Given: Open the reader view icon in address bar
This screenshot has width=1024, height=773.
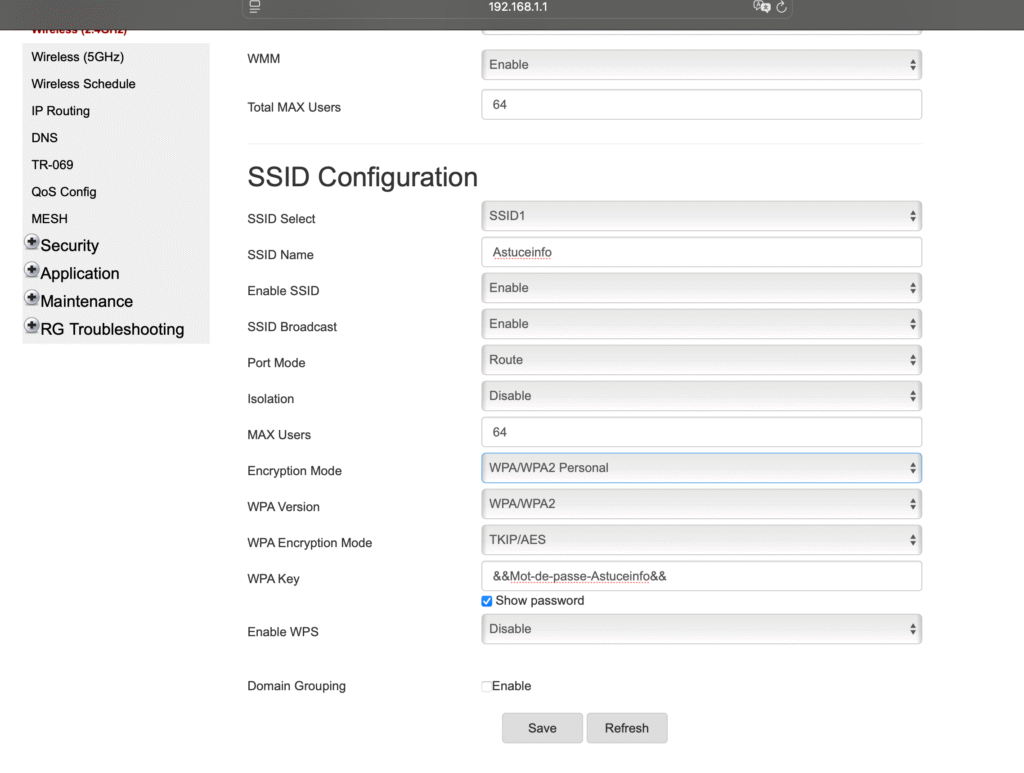Looking at the screenshot, I should [x=255, y=7].
